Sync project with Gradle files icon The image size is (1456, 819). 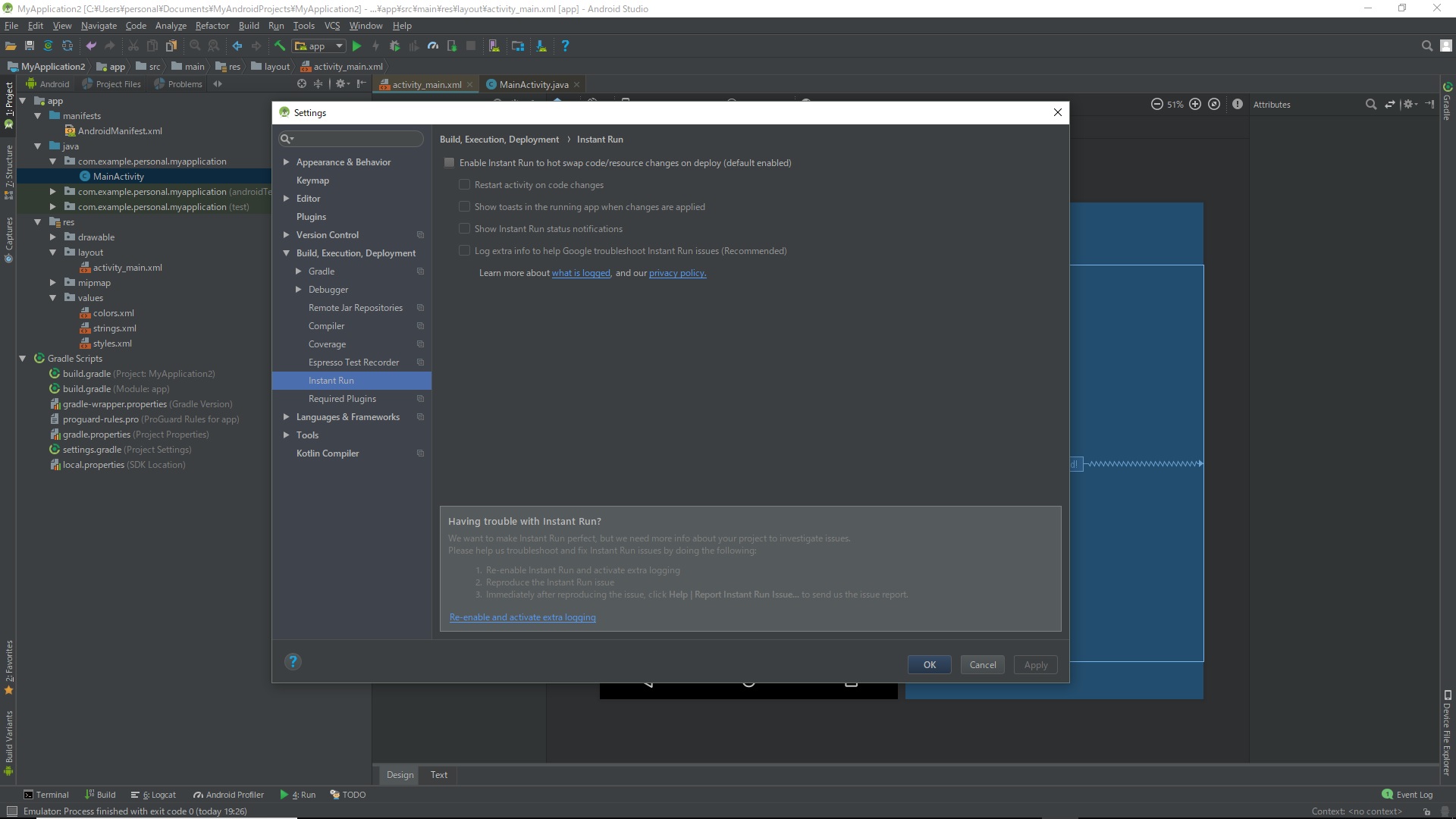[49, 46]
